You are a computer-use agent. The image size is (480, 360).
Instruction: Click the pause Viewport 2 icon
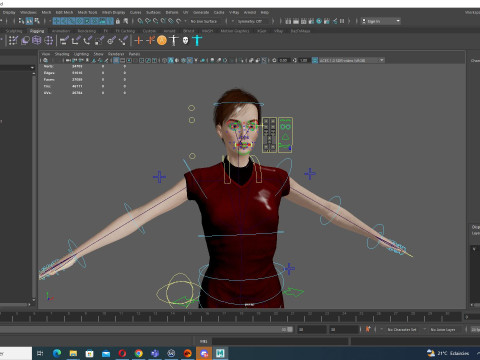point(342,21)
